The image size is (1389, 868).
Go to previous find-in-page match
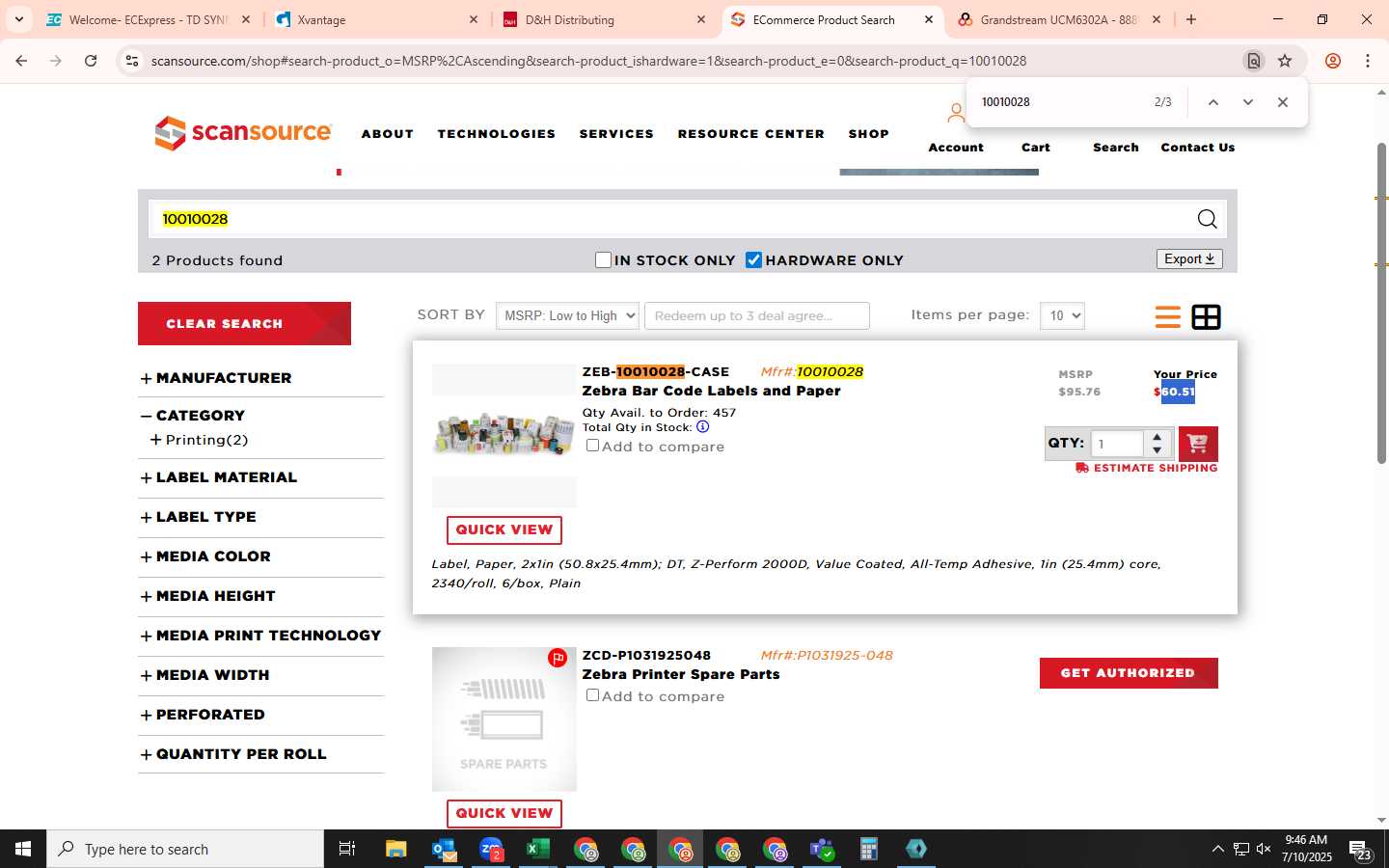(x=1213, y=102)
